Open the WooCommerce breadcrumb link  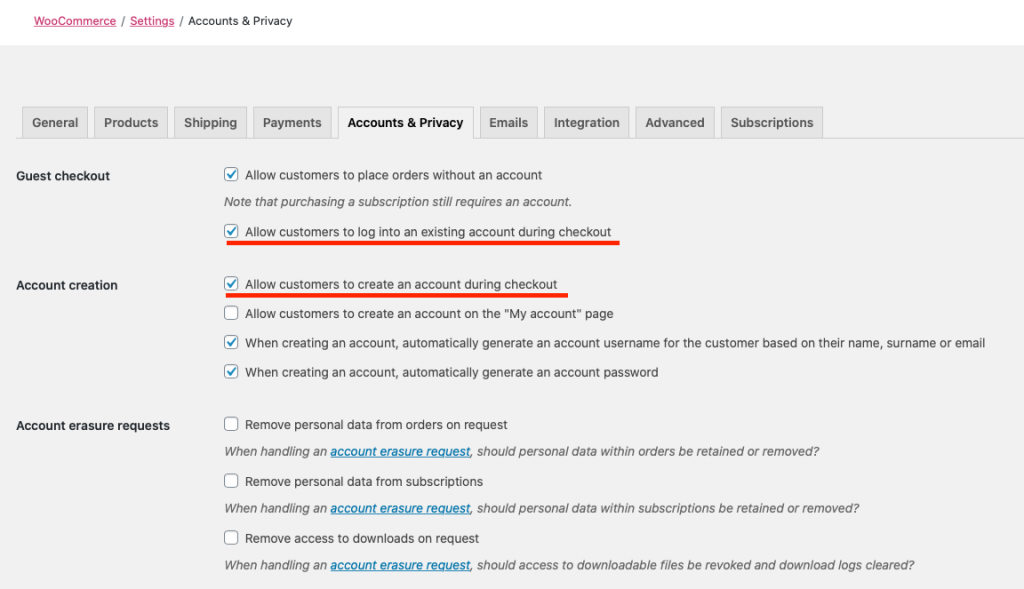pyautogui.click(x=75, y=21)
